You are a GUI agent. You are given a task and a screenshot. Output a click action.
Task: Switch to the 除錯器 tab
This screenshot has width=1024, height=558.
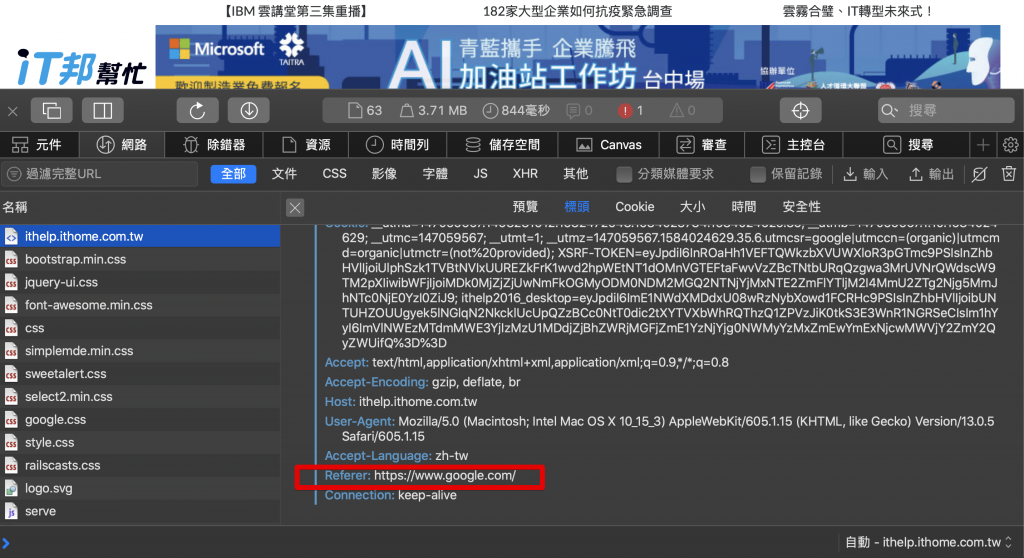(x=215, y=145)
